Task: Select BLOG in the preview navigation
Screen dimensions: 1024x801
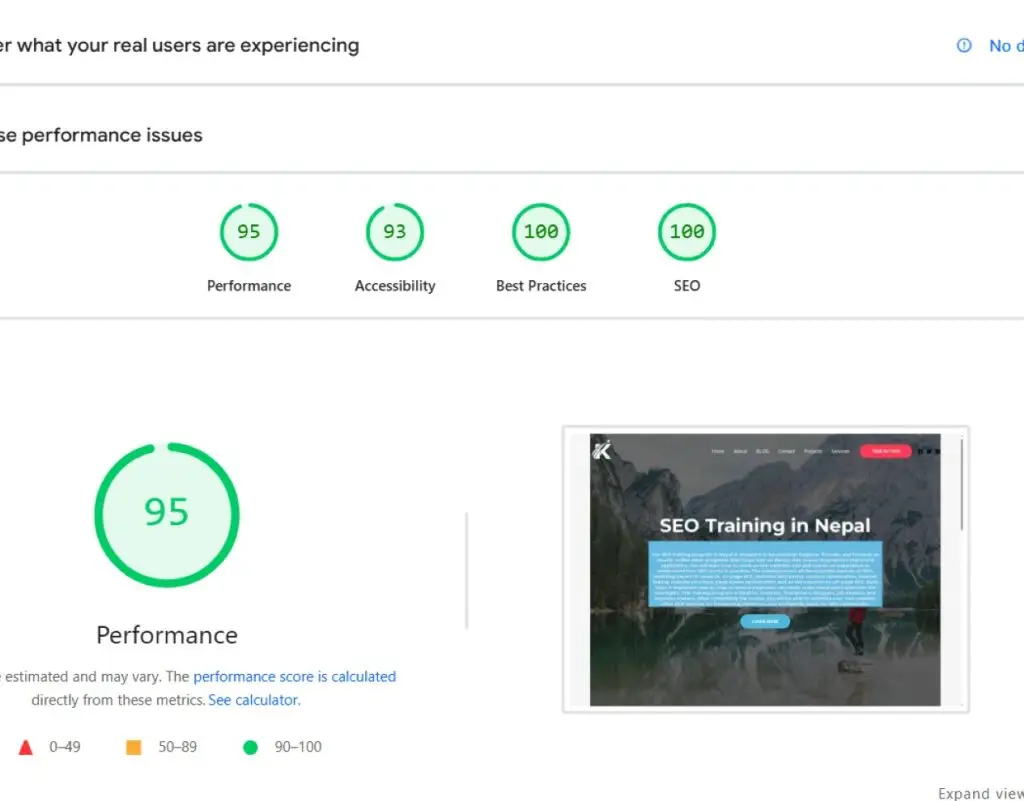Action: (762, 451)
